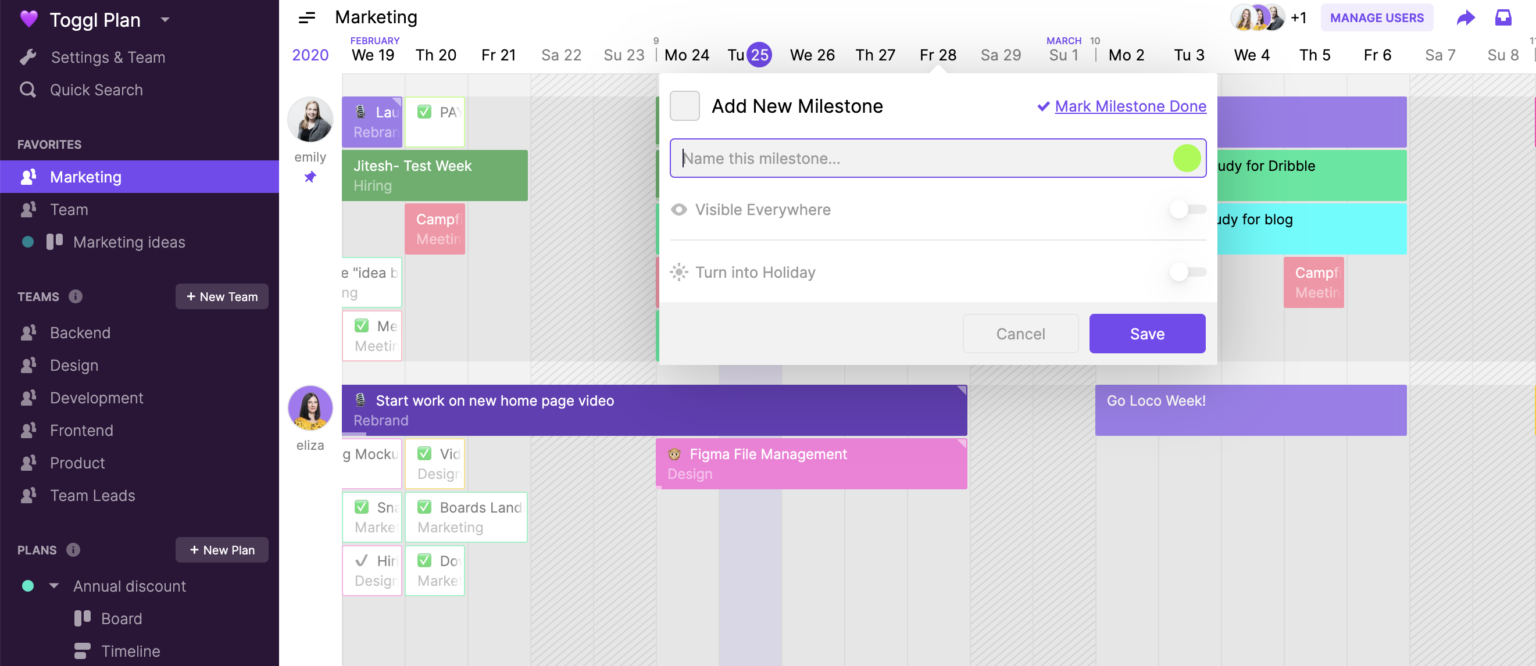Expand the user avatars showing +1
The height and width of the screenshot is (666, 1536).
pos(1298,17)
